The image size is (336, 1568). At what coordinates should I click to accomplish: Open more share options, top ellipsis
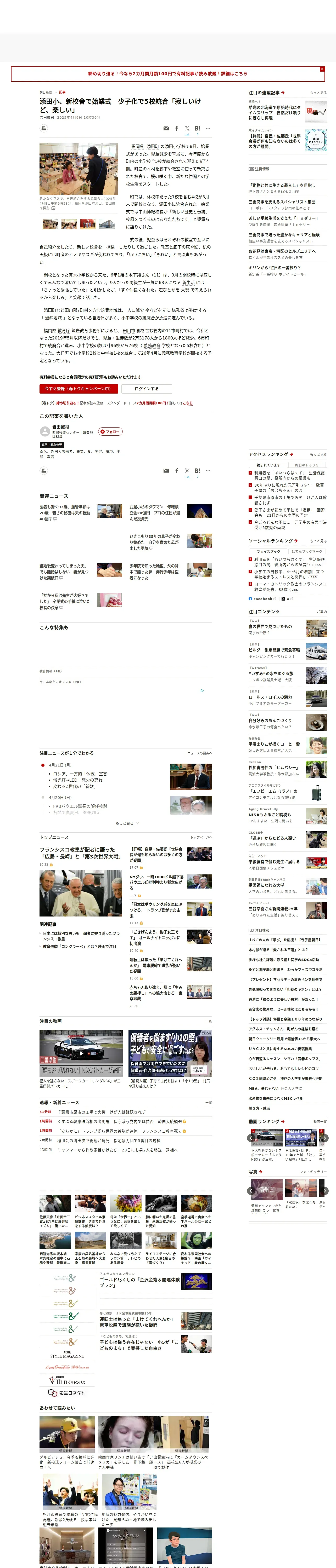point(208,128)
